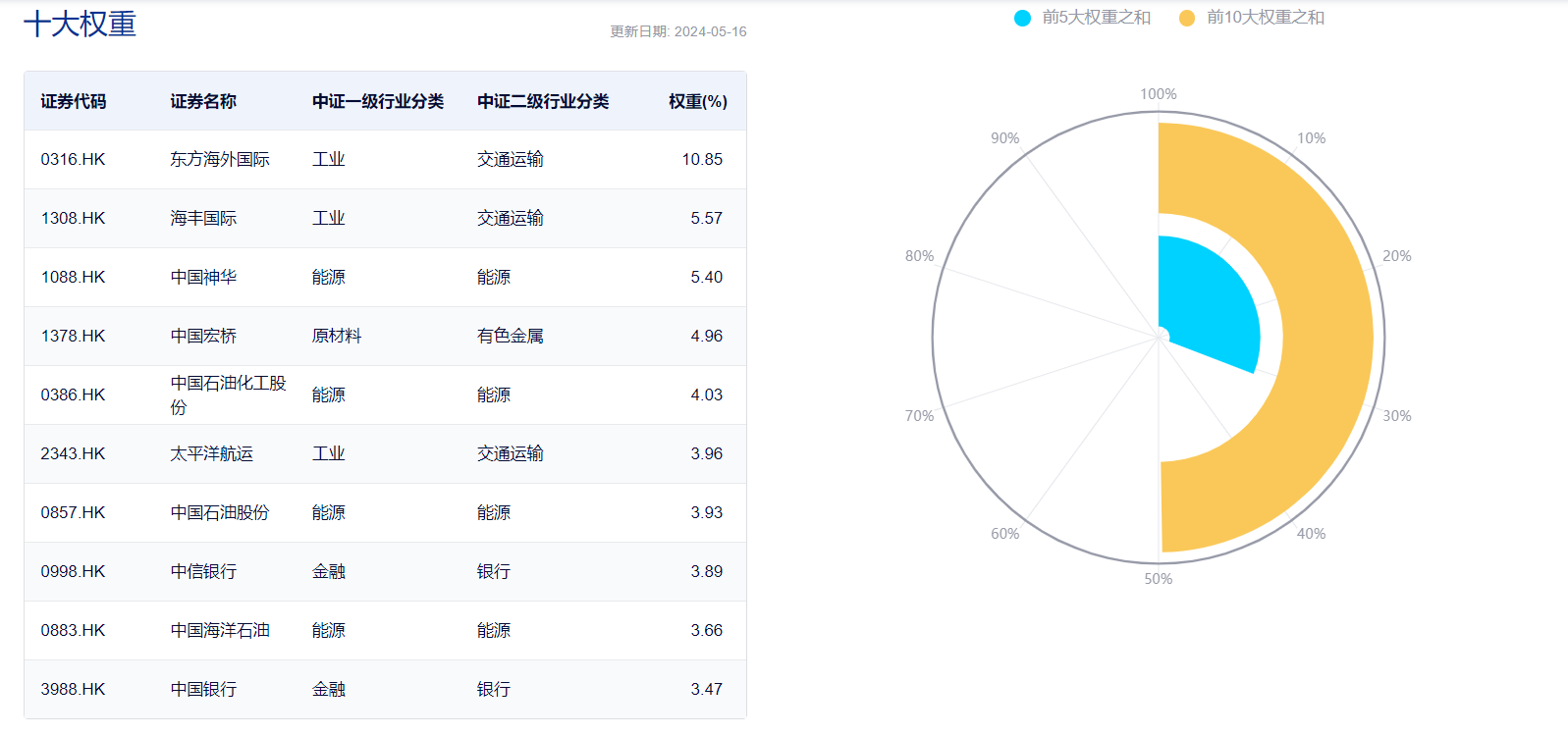This screenshot has width=1568, height=736.
Task: Click the 有色金属 industry cell
Action: (511, 336)
